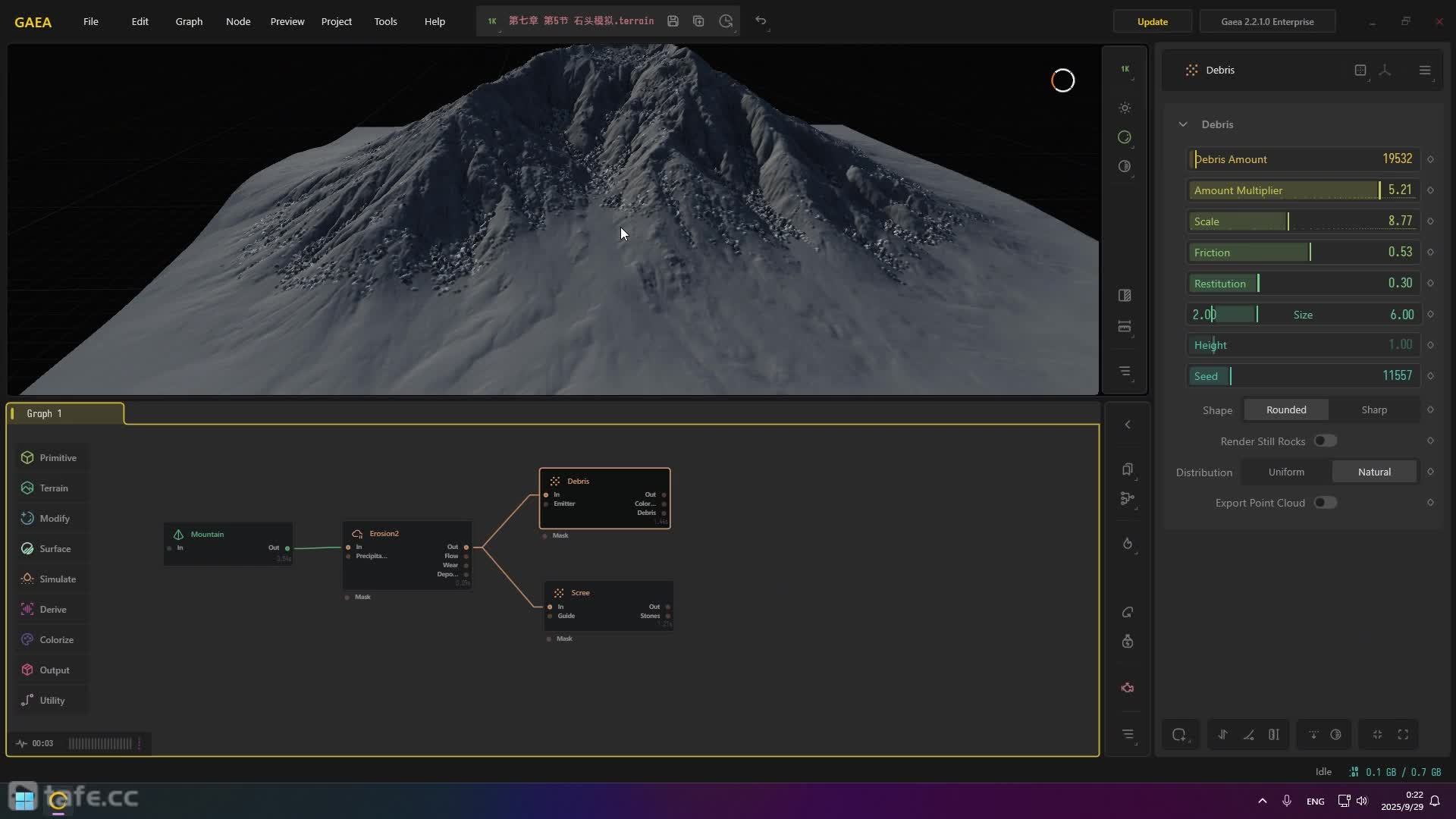Image resolution: width=1456 pixels, height=819 pixels.
Task: Click the sun lighting icon in viewport toolbar
Action: pos(1125,108)
